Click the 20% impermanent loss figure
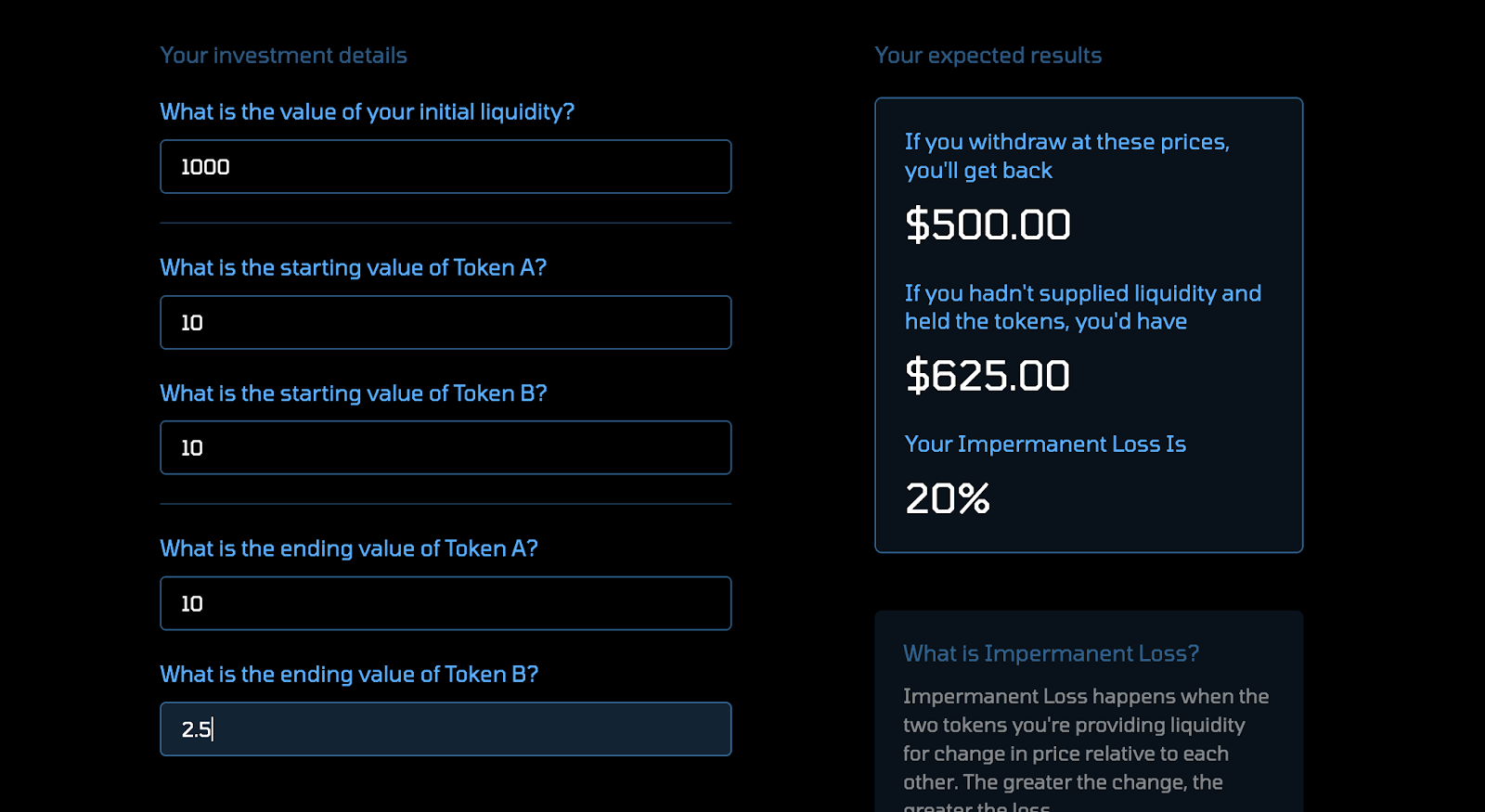This screenshot has width=1485, height=812. 947,498
